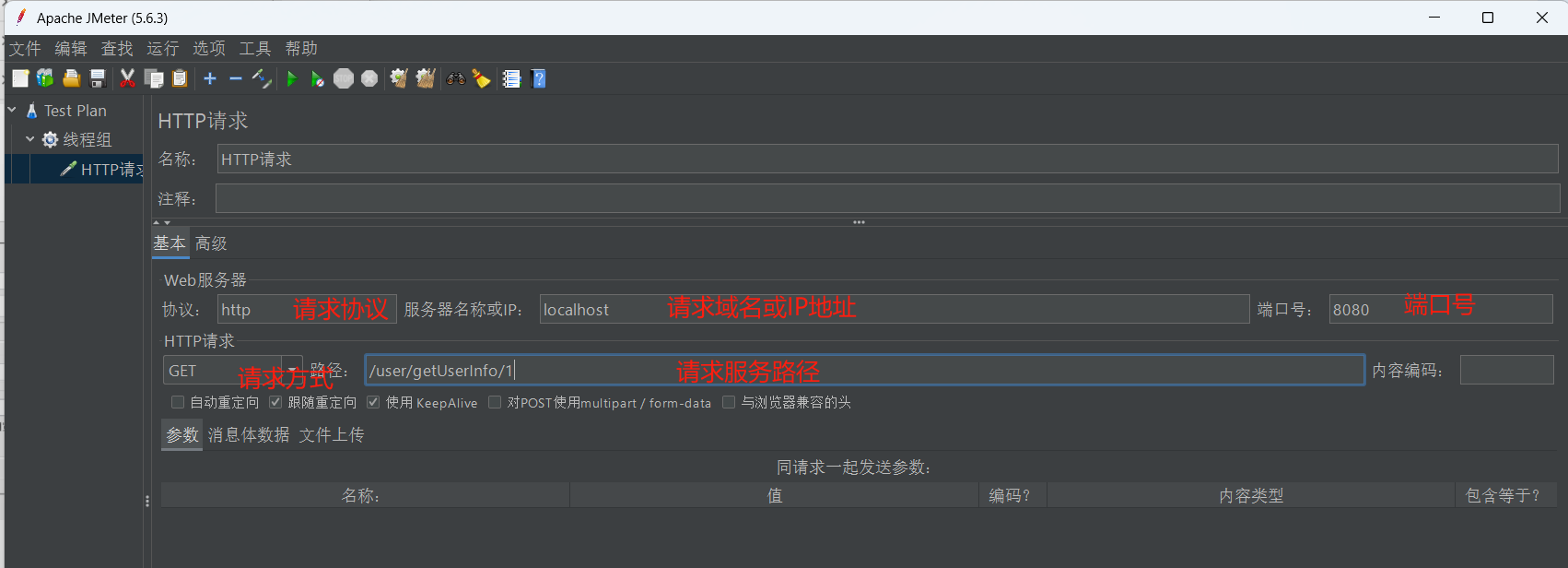Click the Copy icon in toolbar

point(154,78)
